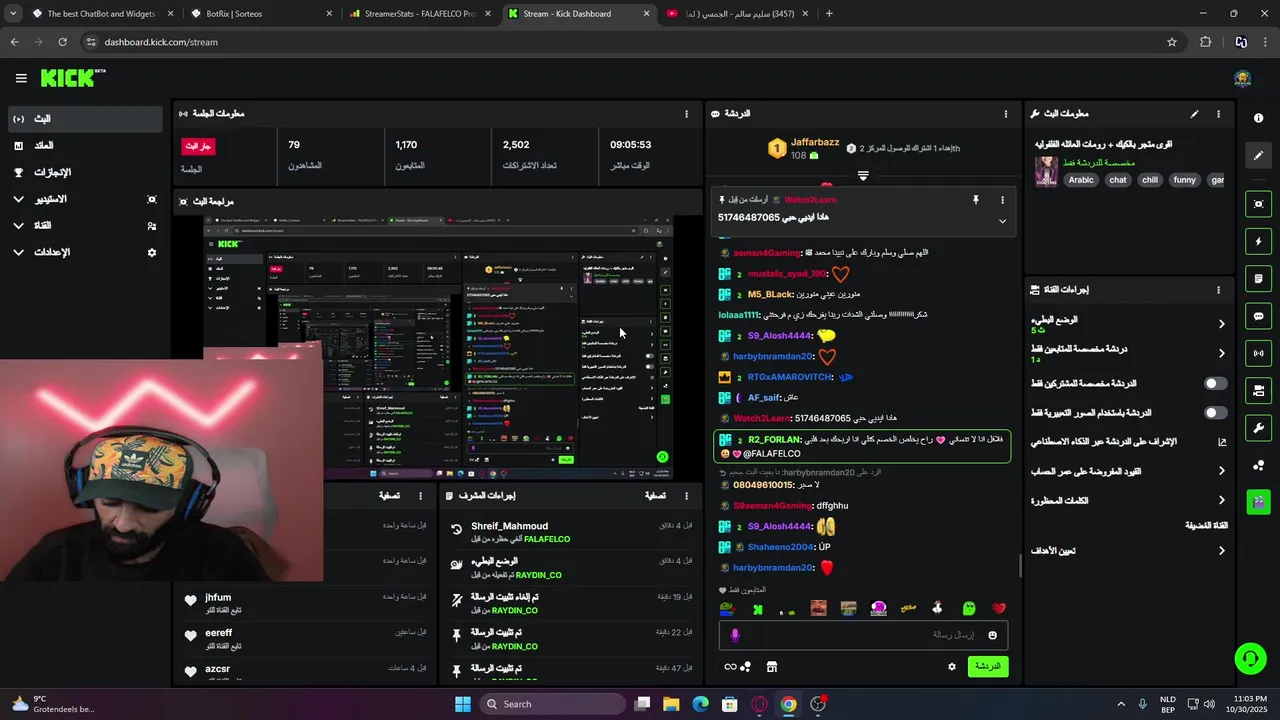Click the info icon in the right rail
Screen dimensions: 1280x720
[1258, 118]
